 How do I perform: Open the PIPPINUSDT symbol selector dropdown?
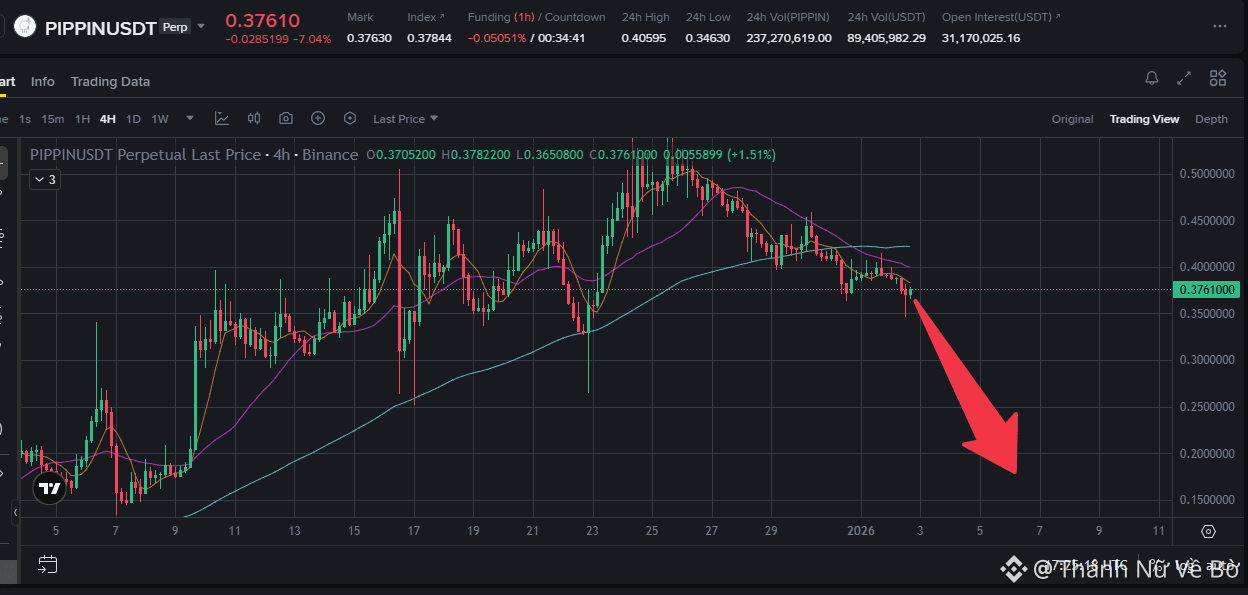pyautogui.click(x=201, y=26)
